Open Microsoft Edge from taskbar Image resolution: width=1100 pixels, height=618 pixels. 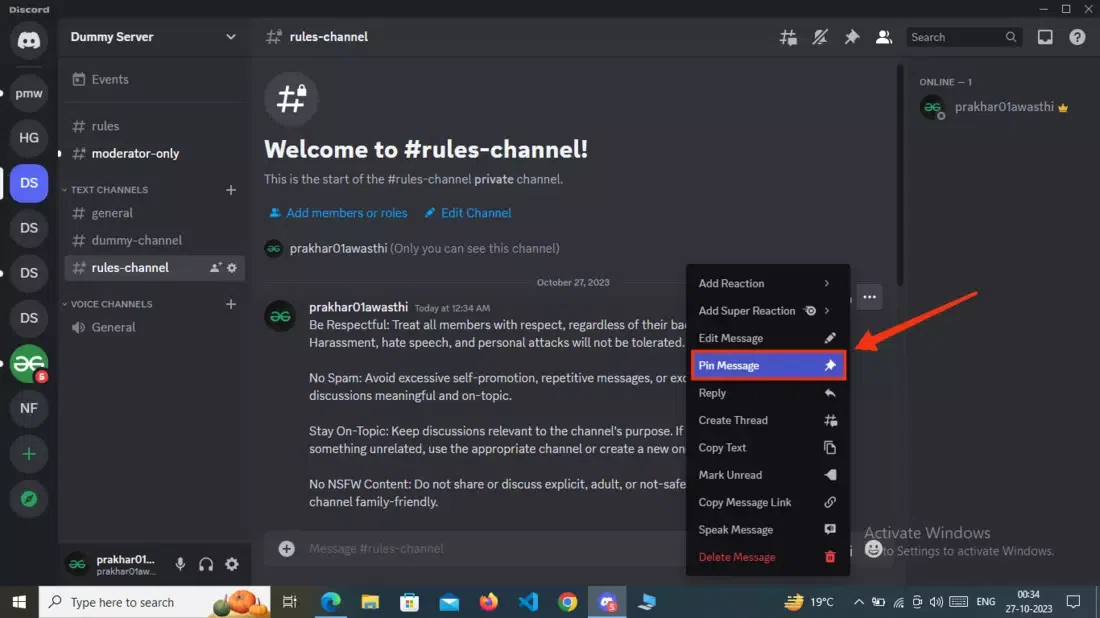330,602
